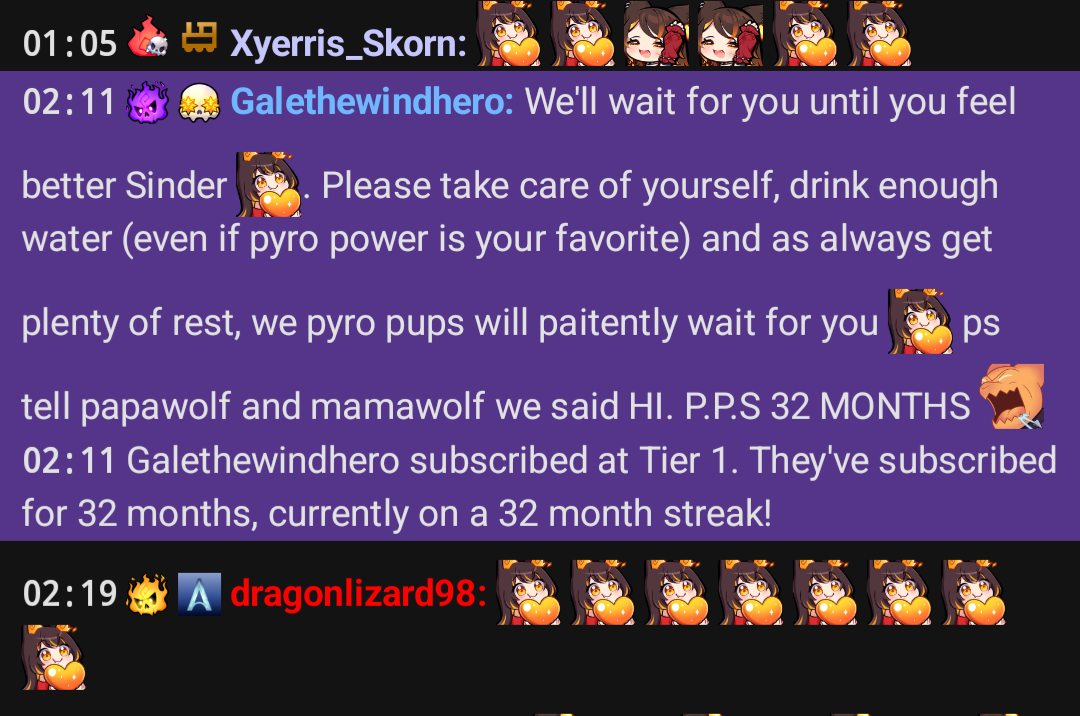Click heart emote after "wait for you"
1080x716 pixels.
coord(920,322)
